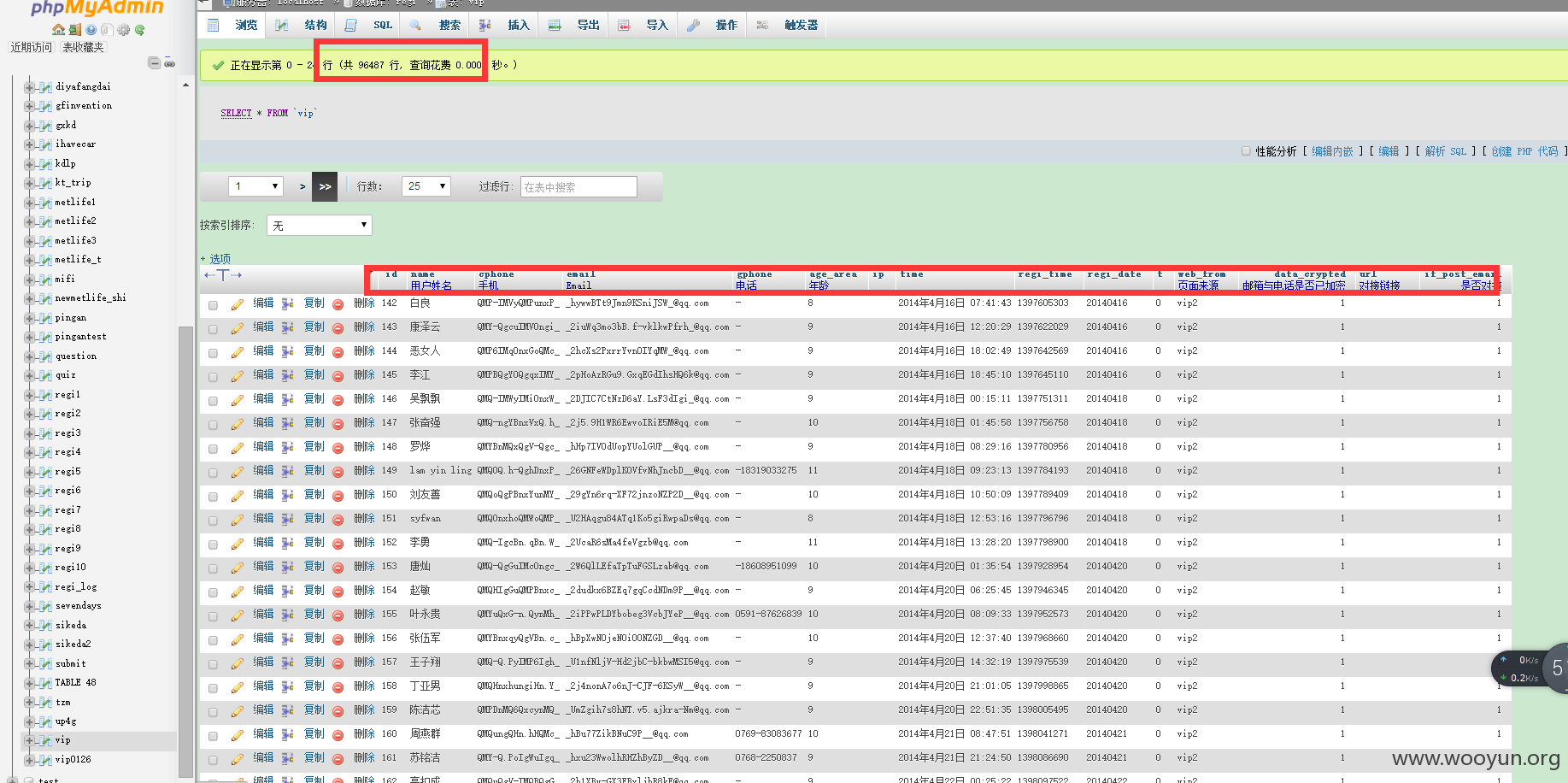Click table icon beside diyafangdai
This screenshot has height=783, width=1568.
(44, 87)
